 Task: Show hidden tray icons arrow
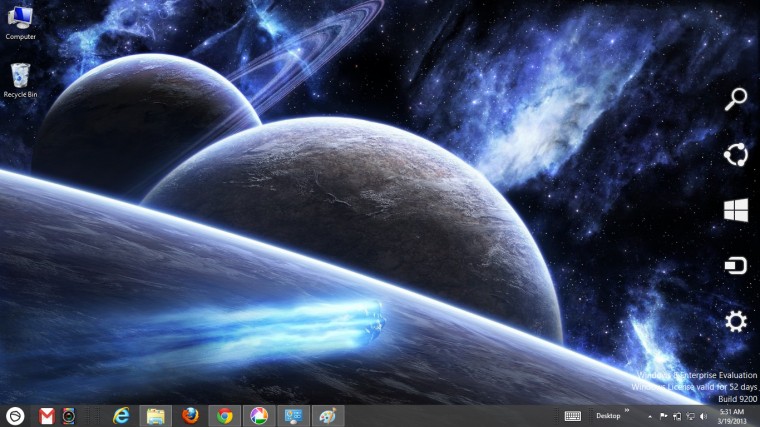(x=650, y=416)
